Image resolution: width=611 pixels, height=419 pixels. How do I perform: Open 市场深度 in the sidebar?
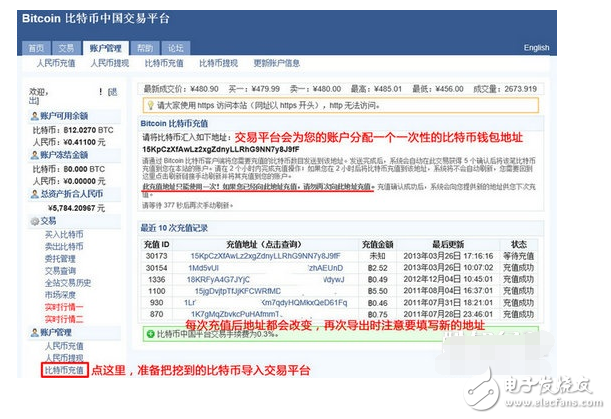60,295
